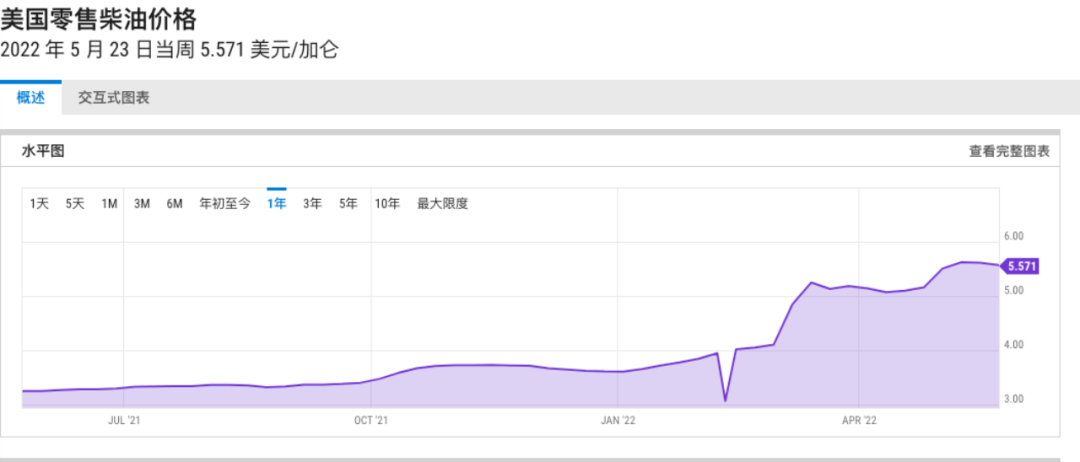The height and width of the screenshot is (462, 1080).
Task: Select the active 1年 range
Action: 276,204
